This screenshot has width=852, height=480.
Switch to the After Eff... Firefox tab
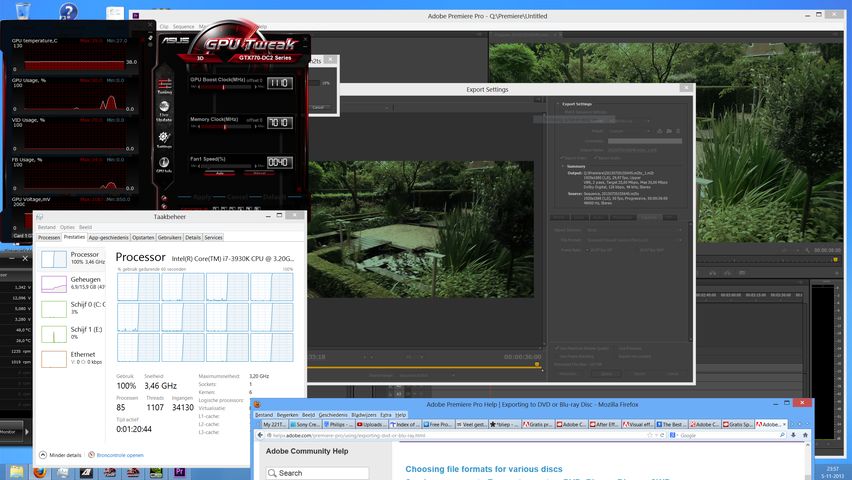pos(605,425)
